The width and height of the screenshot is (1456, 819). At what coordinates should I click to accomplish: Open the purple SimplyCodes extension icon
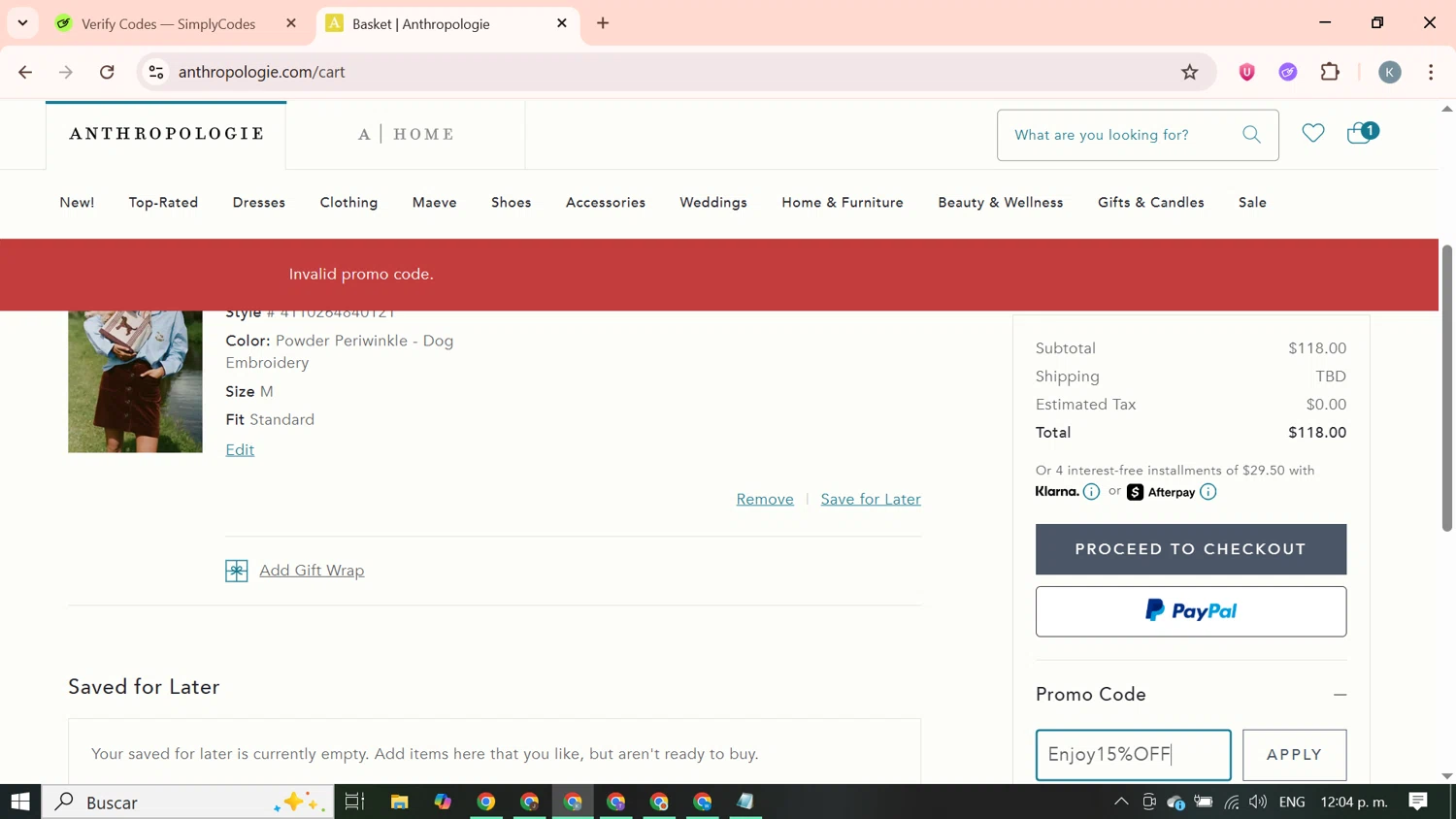[x=1288, y=72]
